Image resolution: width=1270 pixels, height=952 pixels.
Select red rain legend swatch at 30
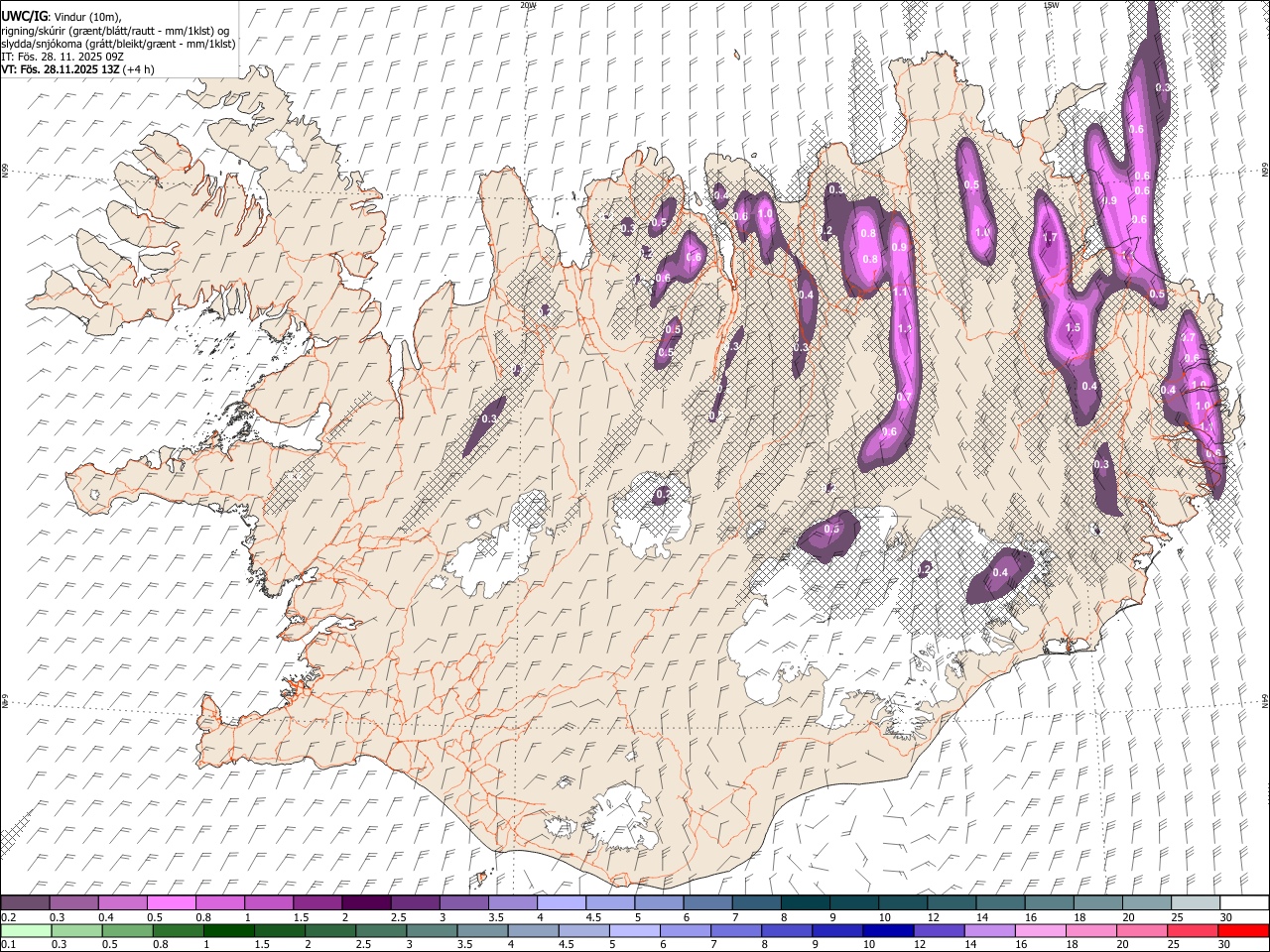pyautogui.click(x=1243, y=931)
